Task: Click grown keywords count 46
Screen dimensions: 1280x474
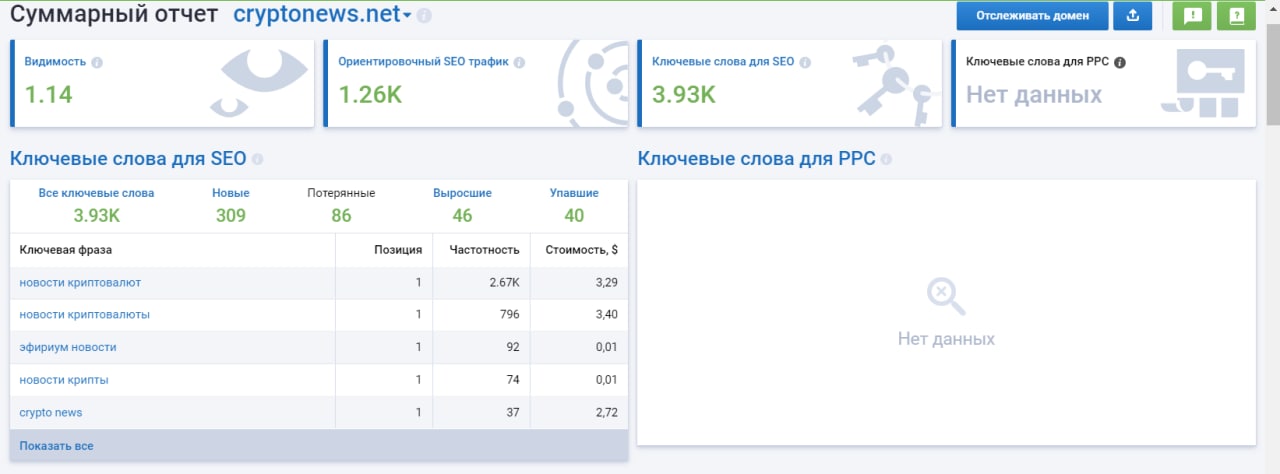Action: pos(462,215)
